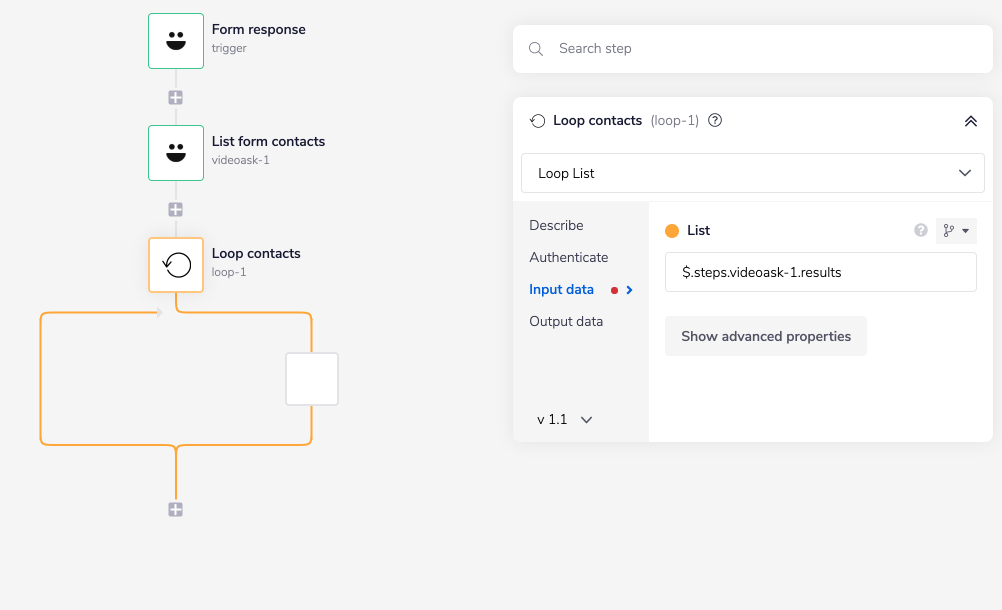
Task: Collapse the Loop contacts panel with double chevron
Action: (x=970, y=120)
